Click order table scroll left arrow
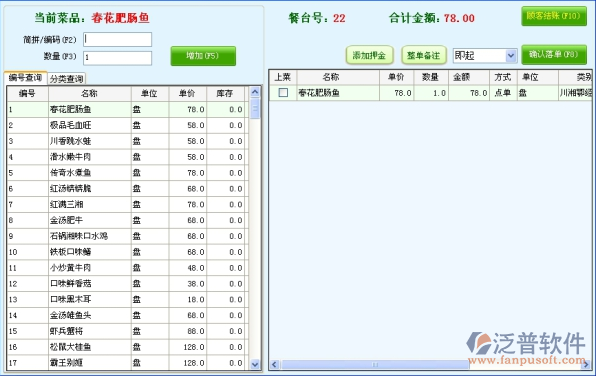This screenshot has width=596, height=376. [x=274, y=365]
